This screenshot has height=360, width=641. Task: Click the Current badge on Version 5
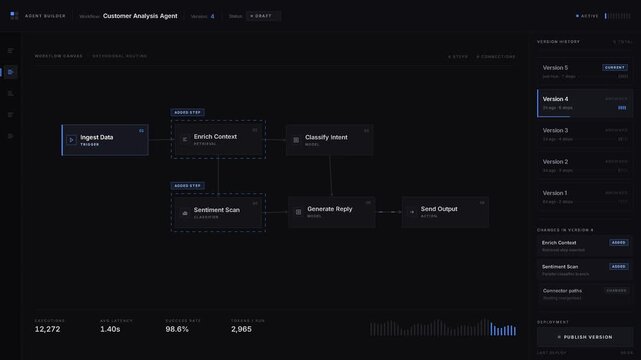pyautogui.click(x=615, y=67)
